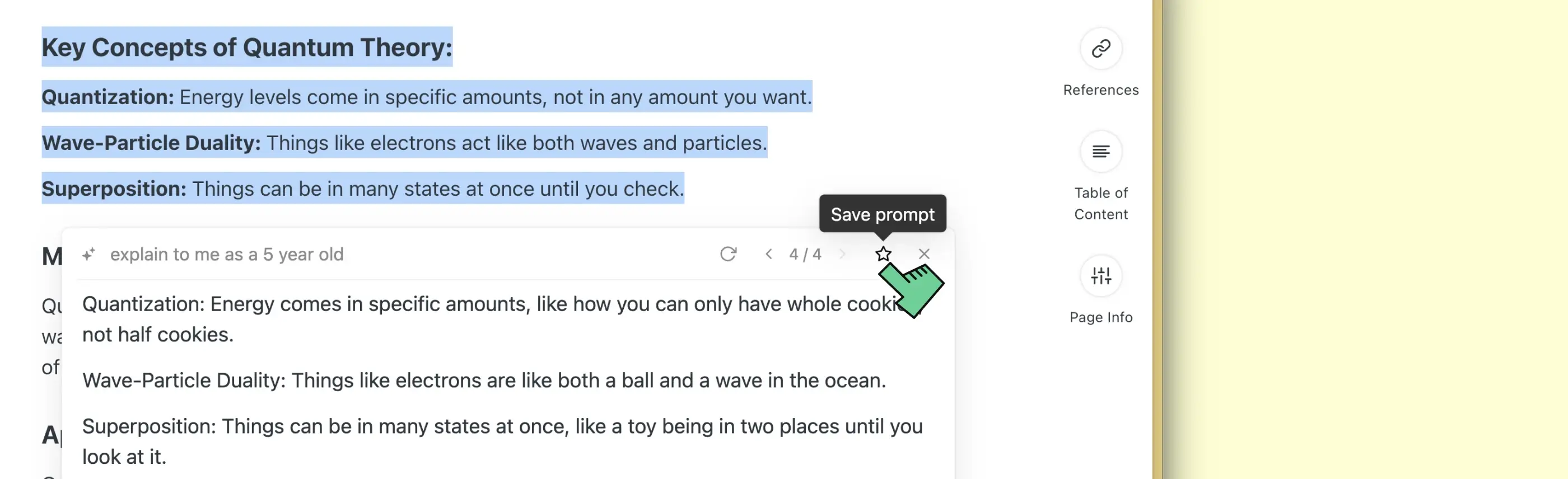Screen dimensions: 1568x479
Task: Go to the next AI response
Action: [x=842, y=254]
